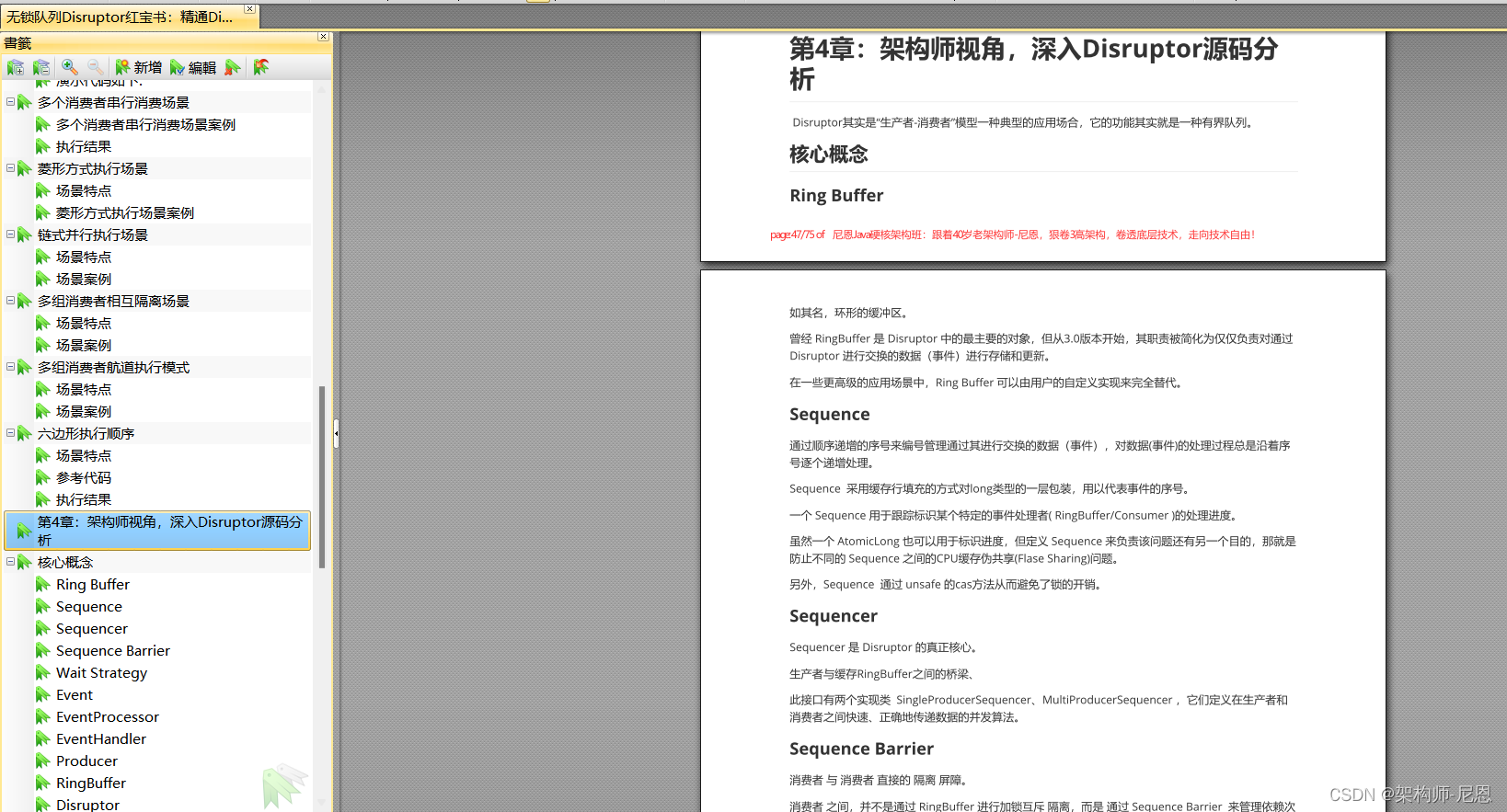
Task: Close the 无锁队列Disruptor红宝书 document tab
Action: (249, 8)
